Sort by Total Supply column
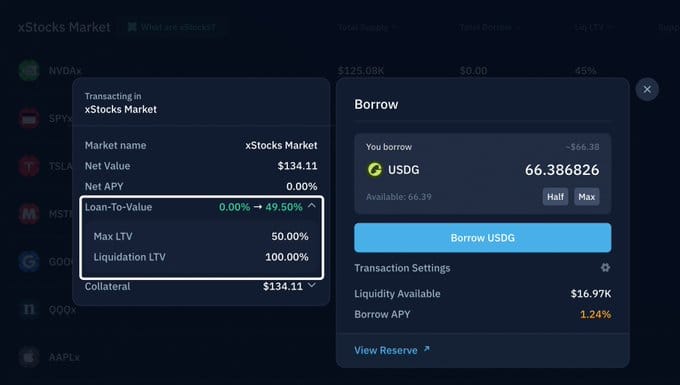 click(x=367, y=27)
